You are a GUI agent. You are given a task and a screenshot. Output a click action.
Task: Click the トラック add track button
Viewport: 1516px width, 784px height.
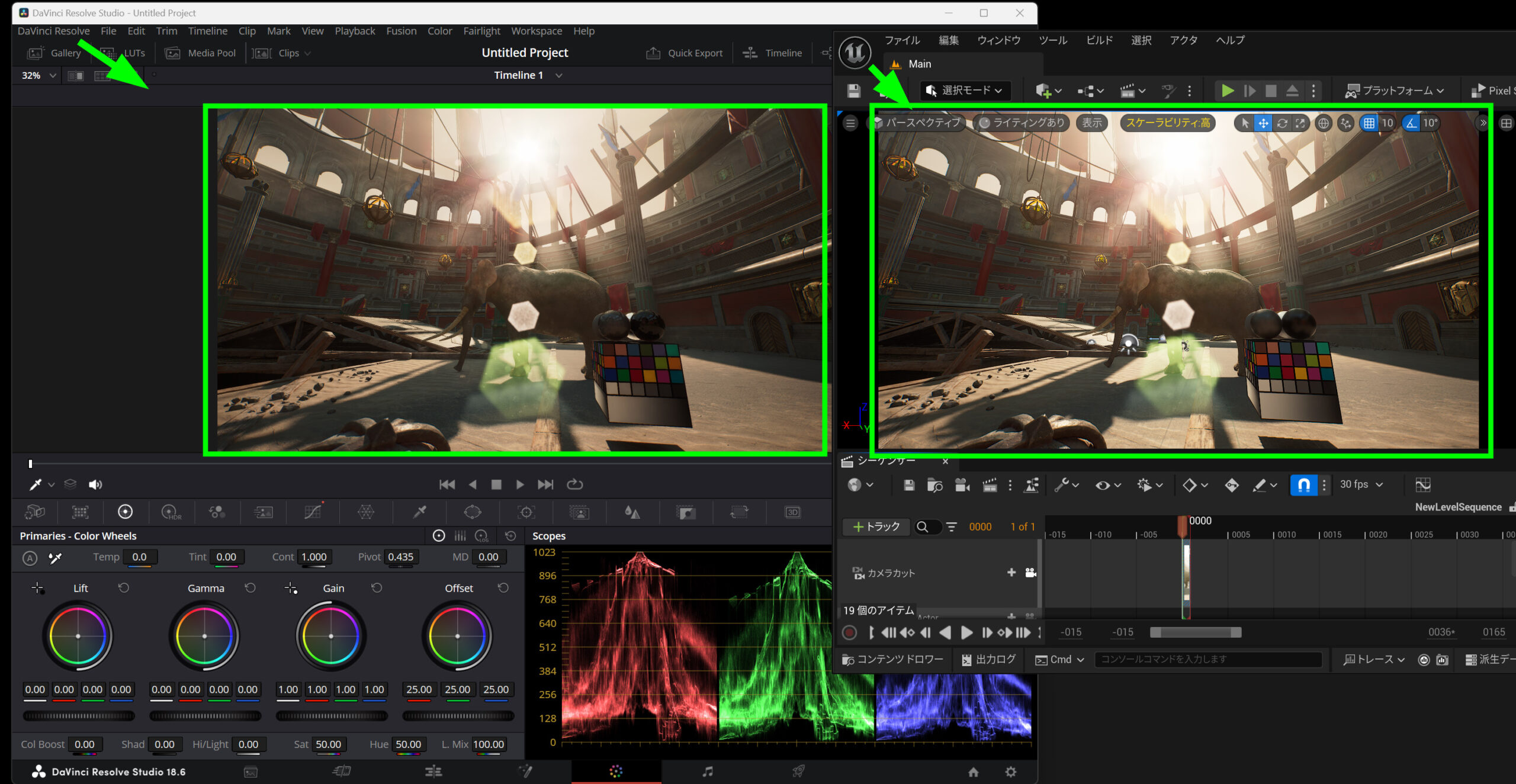click(876, 526)
